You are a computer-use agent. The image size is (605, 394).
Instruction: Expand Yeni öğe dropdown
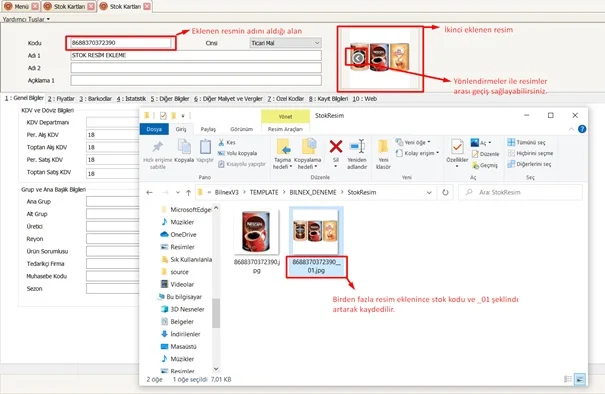click(413, 142)
